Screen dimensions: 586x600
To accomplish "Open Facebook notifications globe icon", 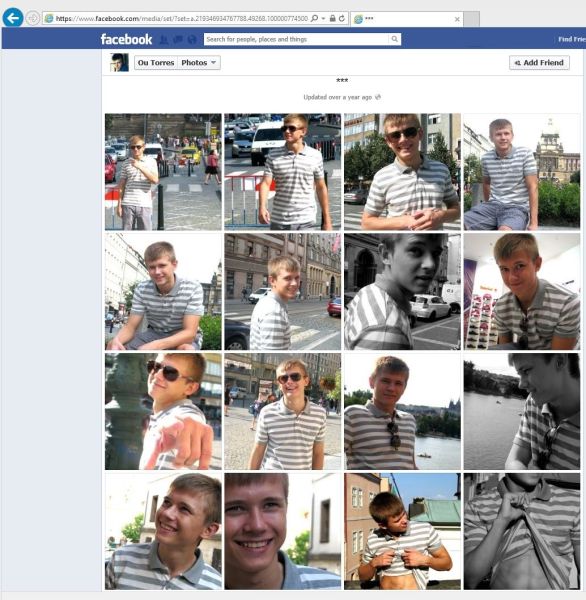I will pos(192,39).
